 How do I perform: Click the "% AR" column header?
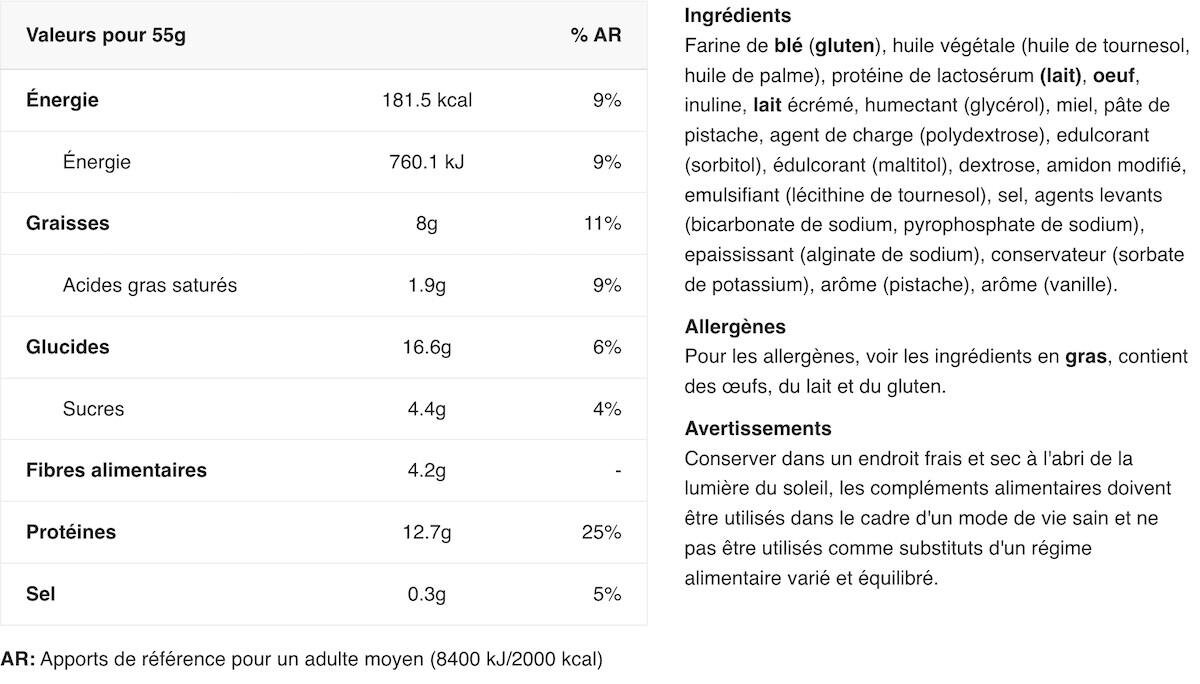click(x=596, y=36)
